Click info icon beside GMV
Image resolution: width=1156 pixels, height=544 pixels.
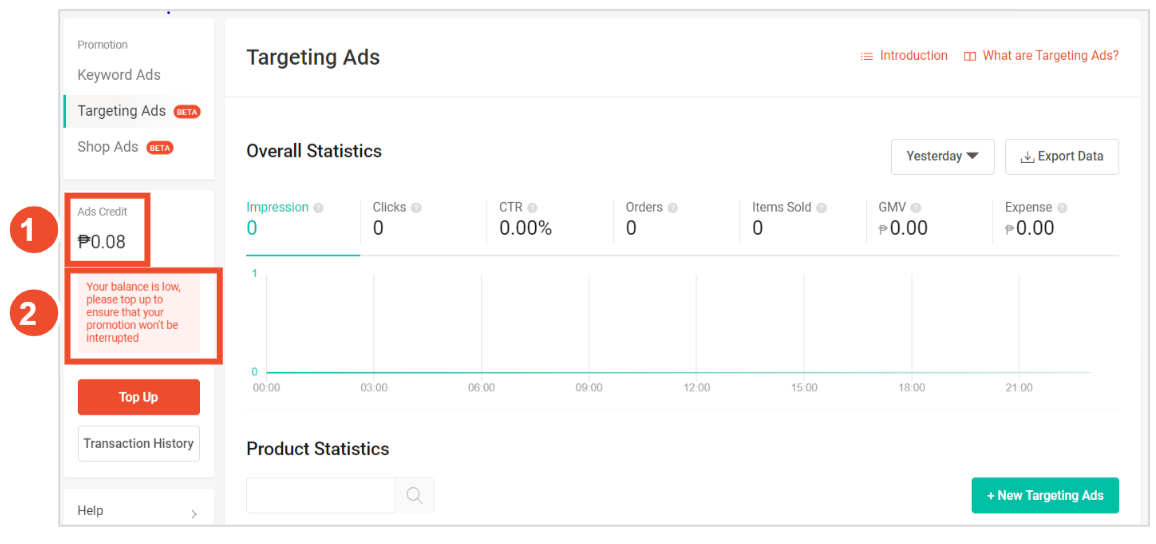[x=915, y=208]
